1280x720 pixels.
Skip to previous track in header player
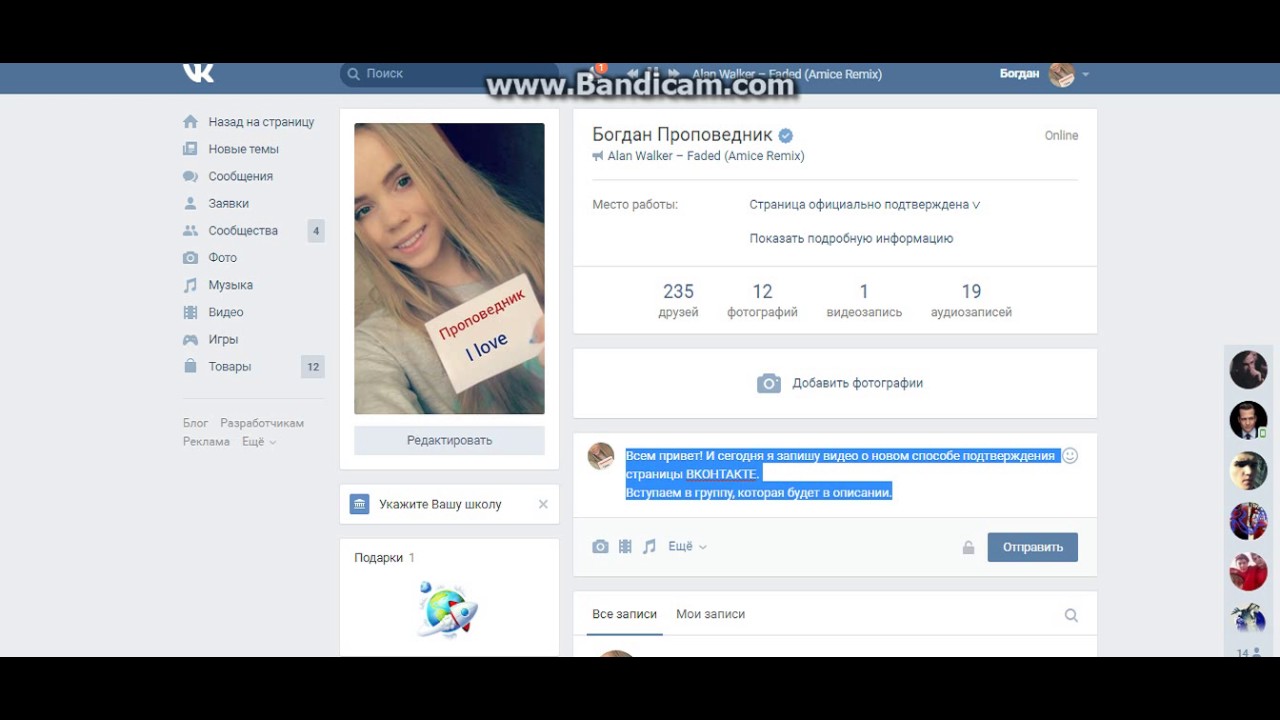[632, 74]
